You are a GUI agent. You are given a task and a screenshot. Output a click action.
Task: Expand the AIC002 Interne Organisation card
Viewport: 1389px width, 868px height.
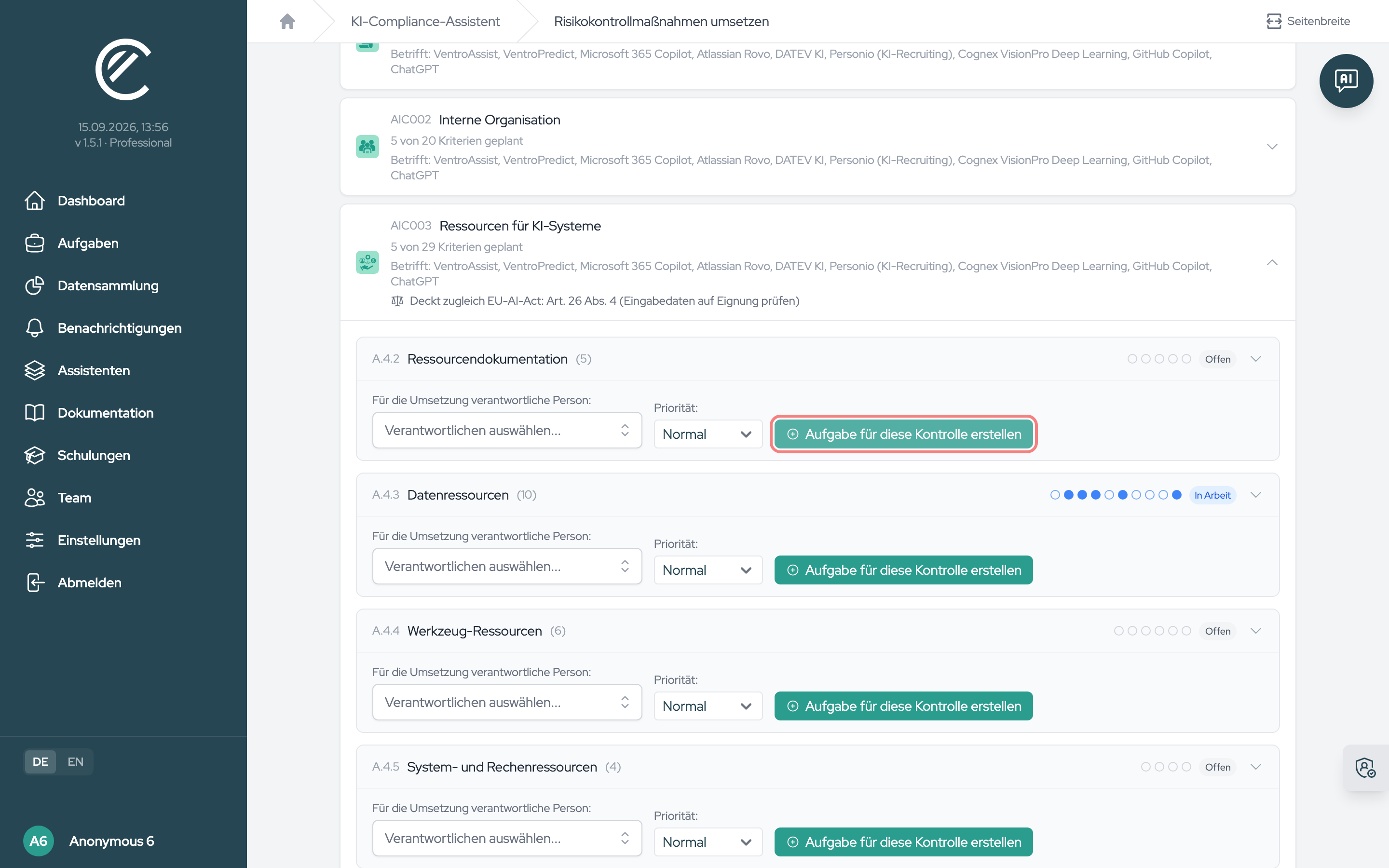click(1272, 147)
